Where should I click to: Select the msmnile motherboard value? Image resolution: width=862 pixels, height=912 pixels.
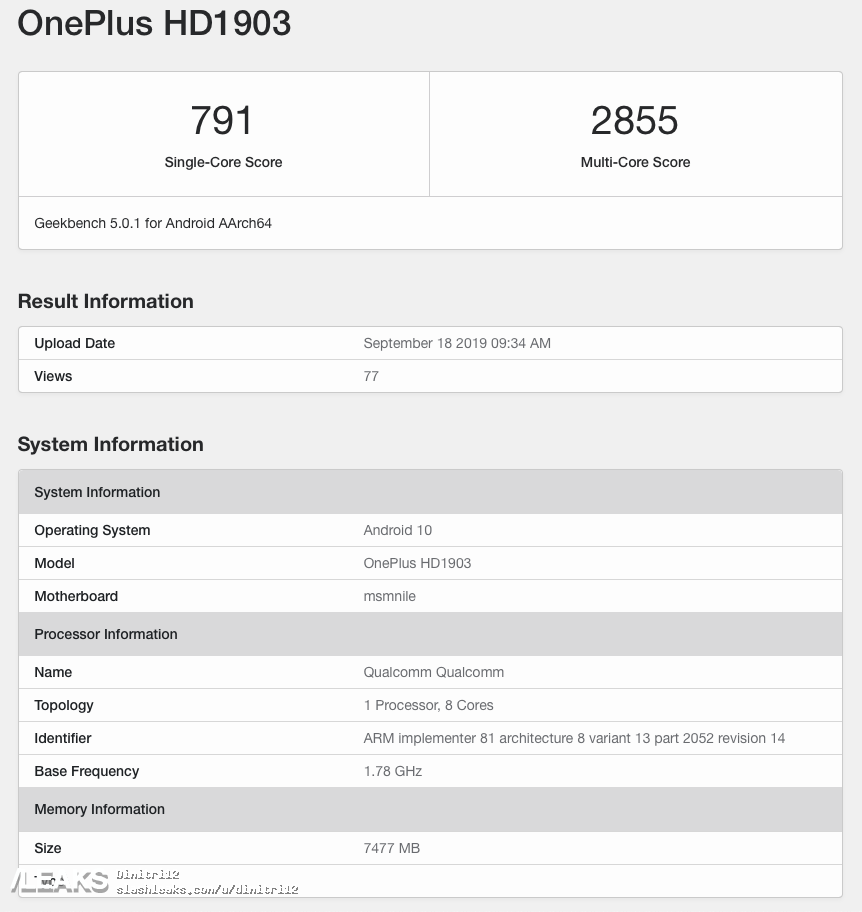click(x=390, y=596)
